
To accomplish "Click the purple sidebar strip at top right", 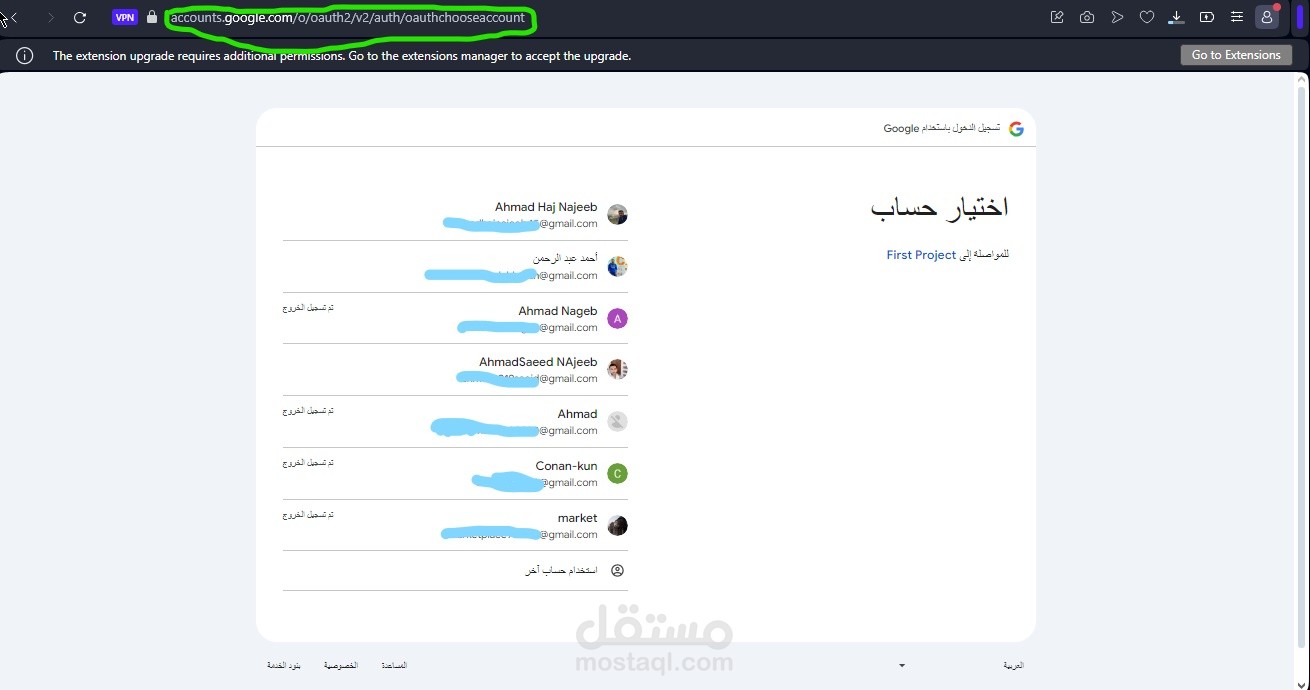I will point(1300,17).
